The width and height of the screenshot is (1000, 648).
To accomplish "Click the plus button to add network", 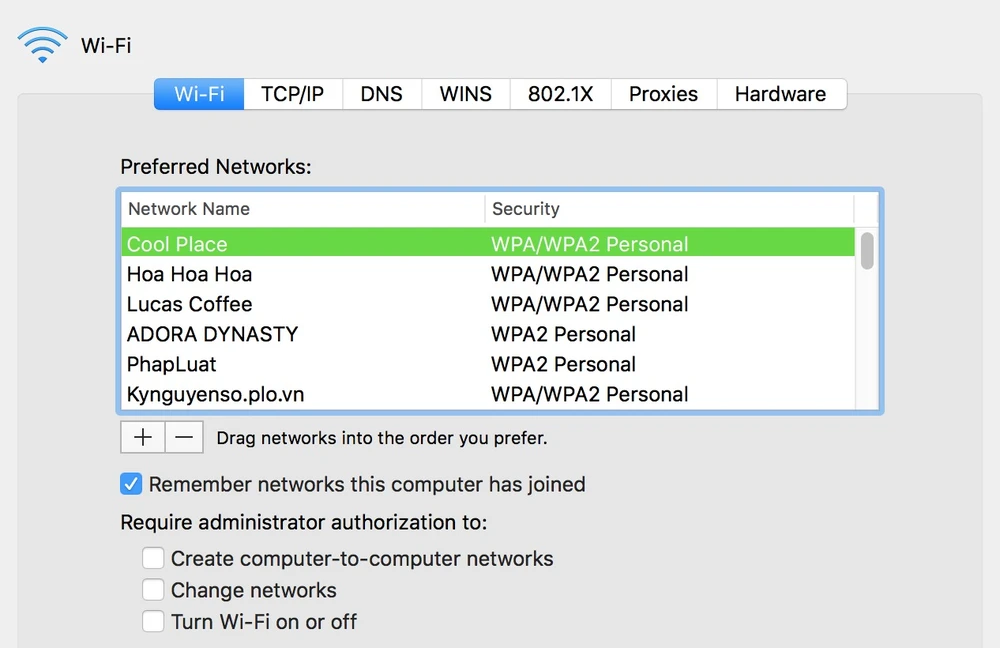I will coord(142,437).
